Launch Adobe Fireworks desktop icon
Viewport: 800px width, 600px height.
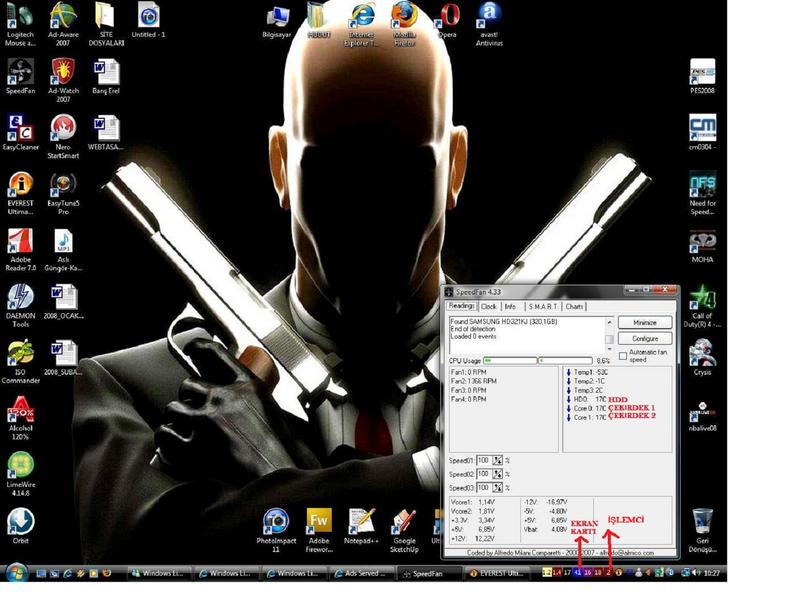(x=319, y=530)
